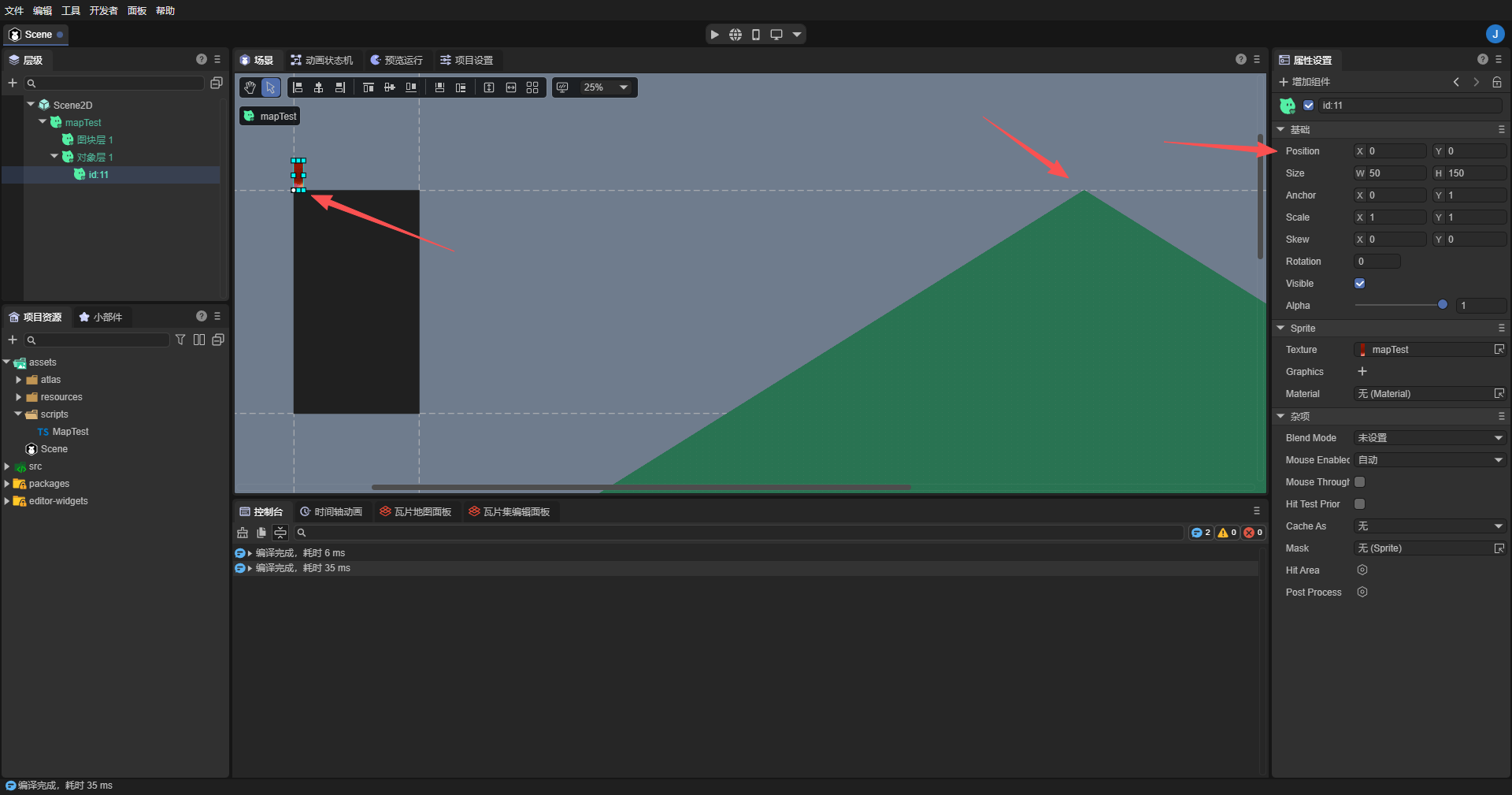Select the hand pan tool in scene toolbar
The height and width of the screenshot is (795, 1512).
point(249,87)
